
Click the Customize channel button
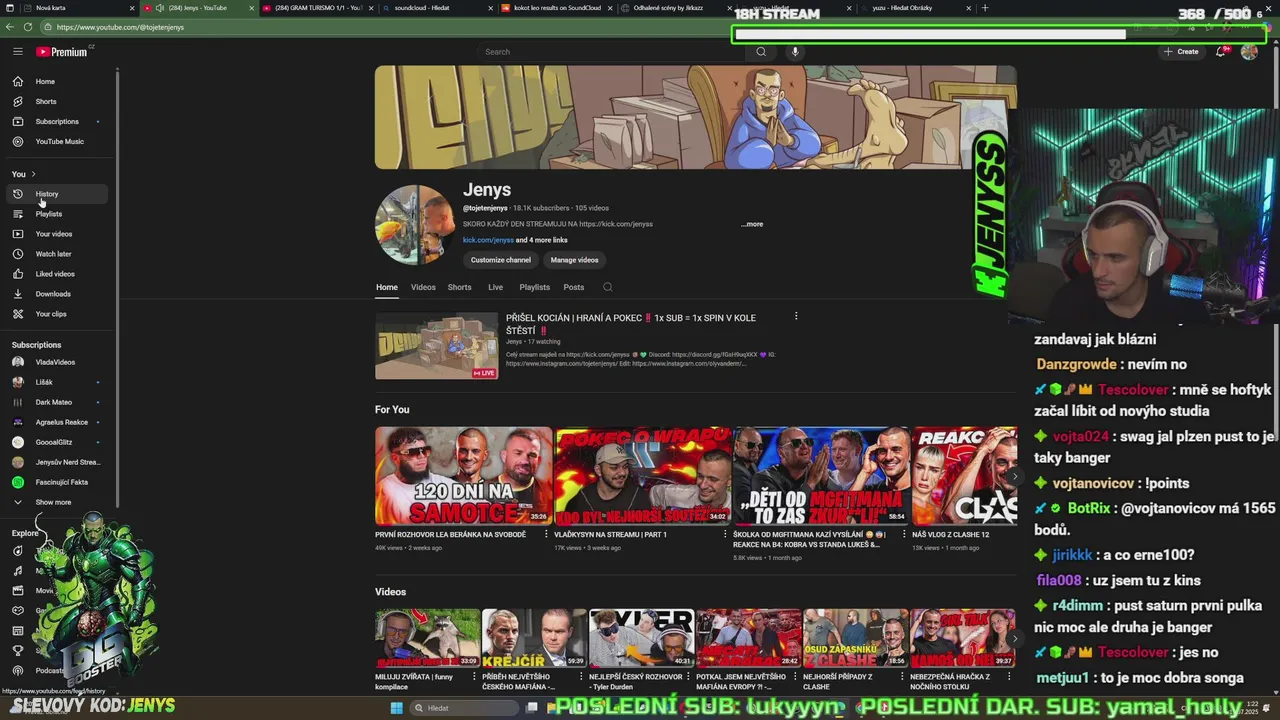pos(501,260)
